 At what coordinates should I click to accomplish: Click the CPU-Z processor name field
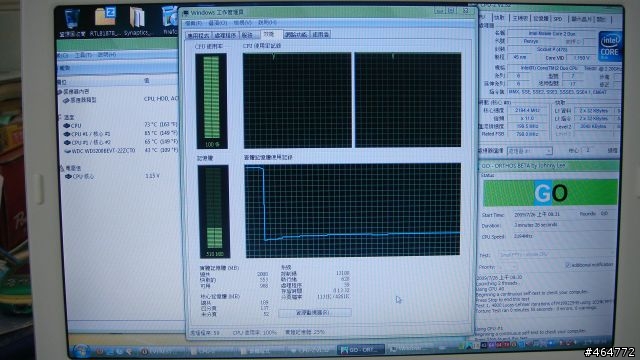(x=551, y=33)
